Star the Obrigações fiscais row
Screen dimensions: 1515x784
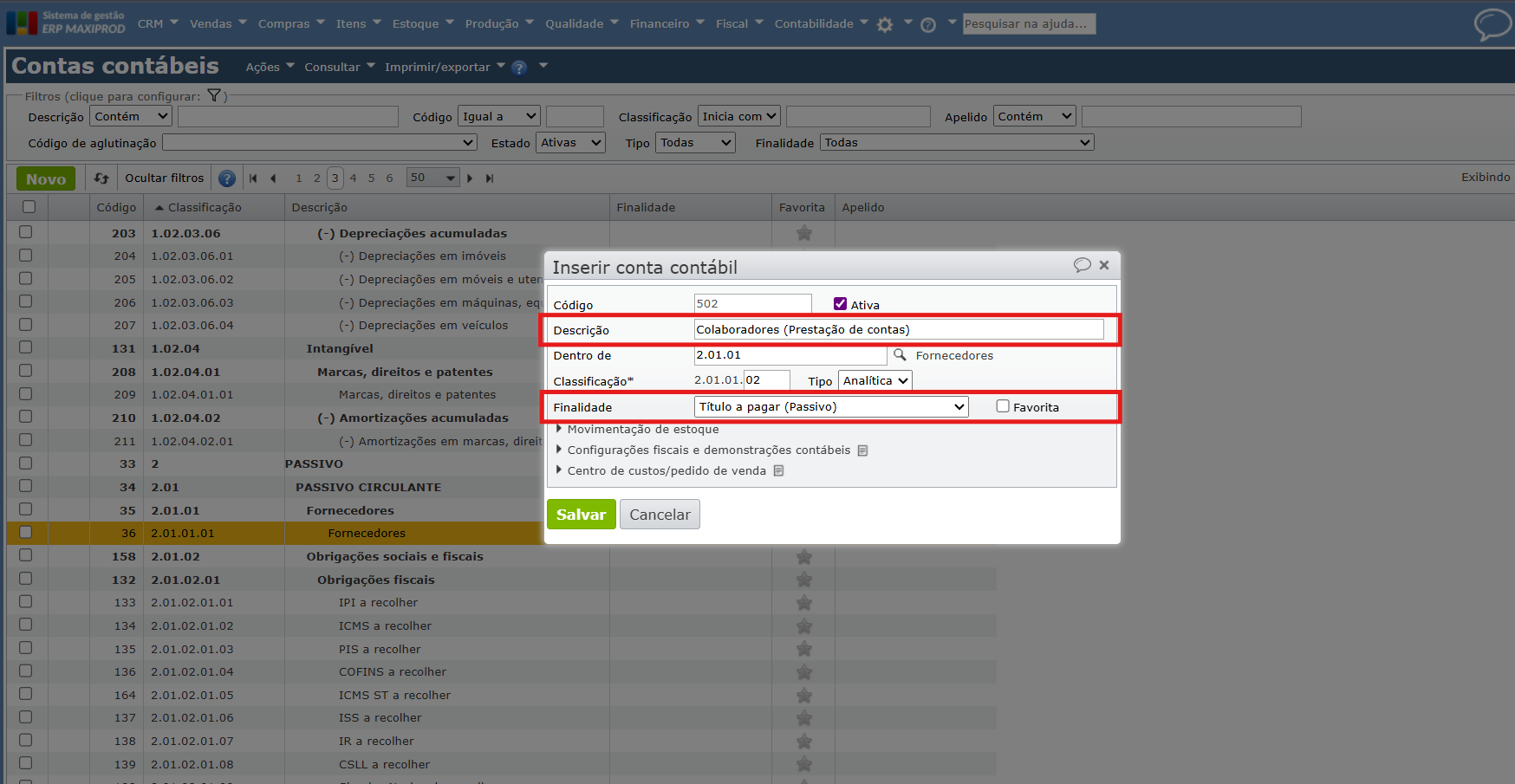click(x=804, y=580)
